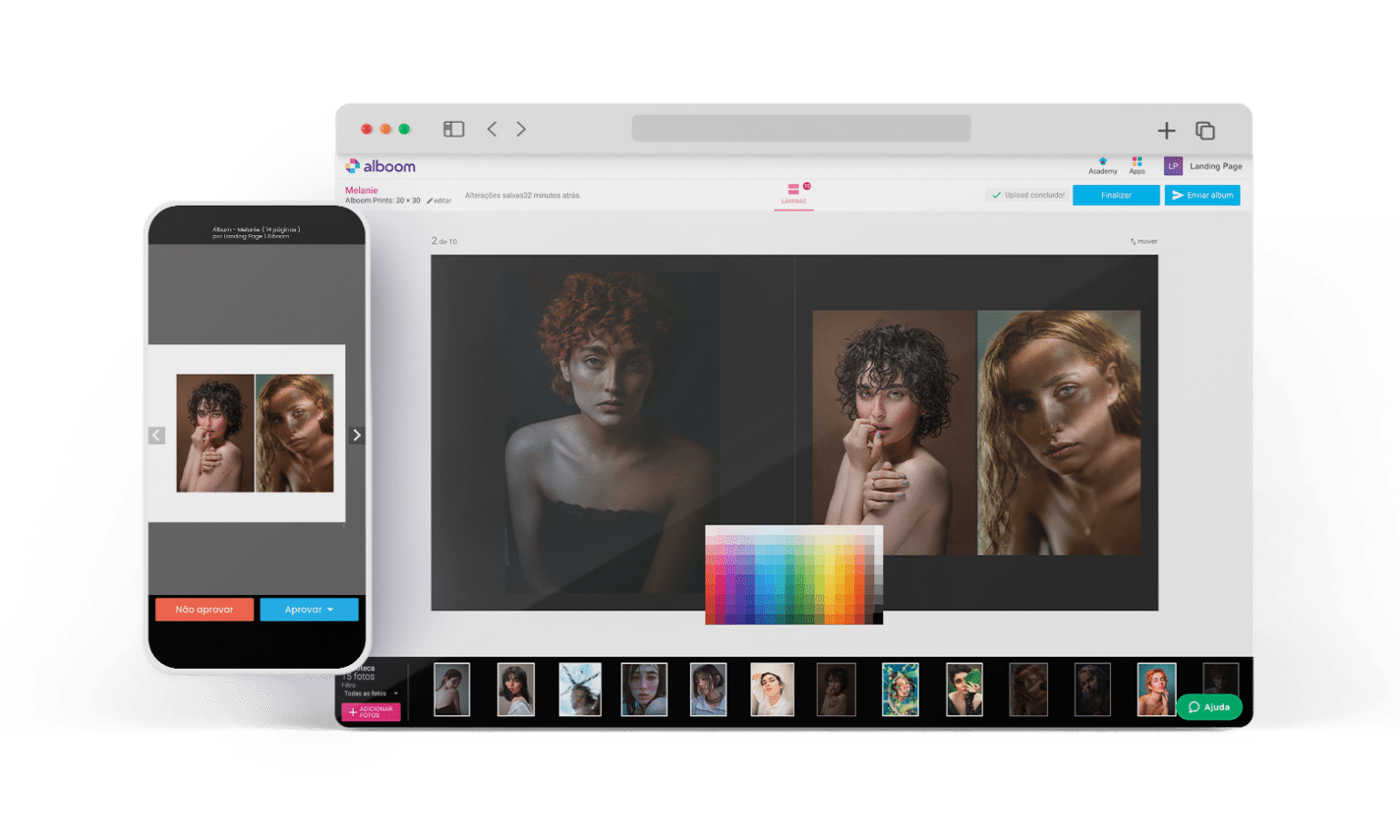Choose the light blue feathery photo thumbnail in filmstrip
Viewport: 1400px width, 840px height.
[x=580, y=690]
